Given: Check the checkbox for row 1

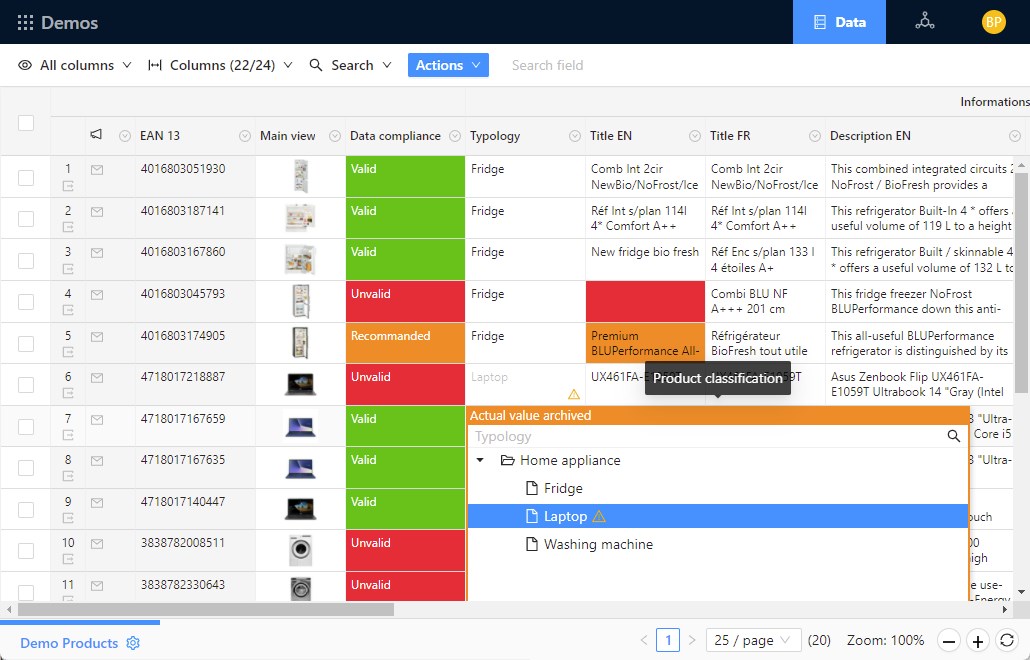Looking at the screenshot, I should (x=26, y=177).
